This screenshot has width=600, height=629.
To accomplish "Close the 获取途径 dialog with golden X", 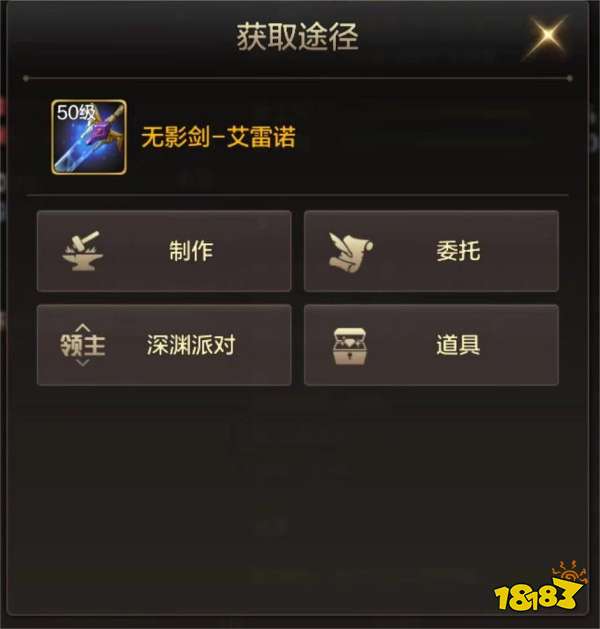I will tap(547, 36).
